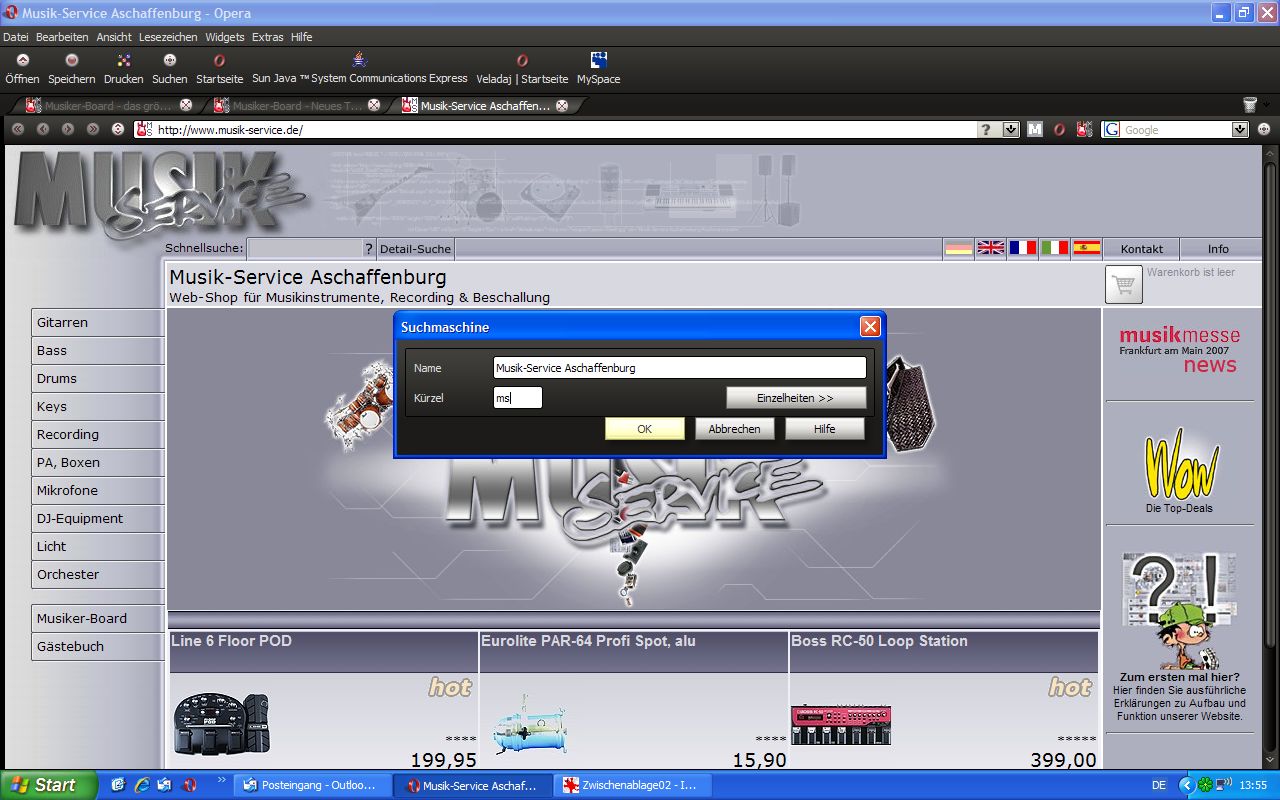Switch site language to Spanish flag
The height and width of the screenshot is (800, 1280).
point(1087,248)
